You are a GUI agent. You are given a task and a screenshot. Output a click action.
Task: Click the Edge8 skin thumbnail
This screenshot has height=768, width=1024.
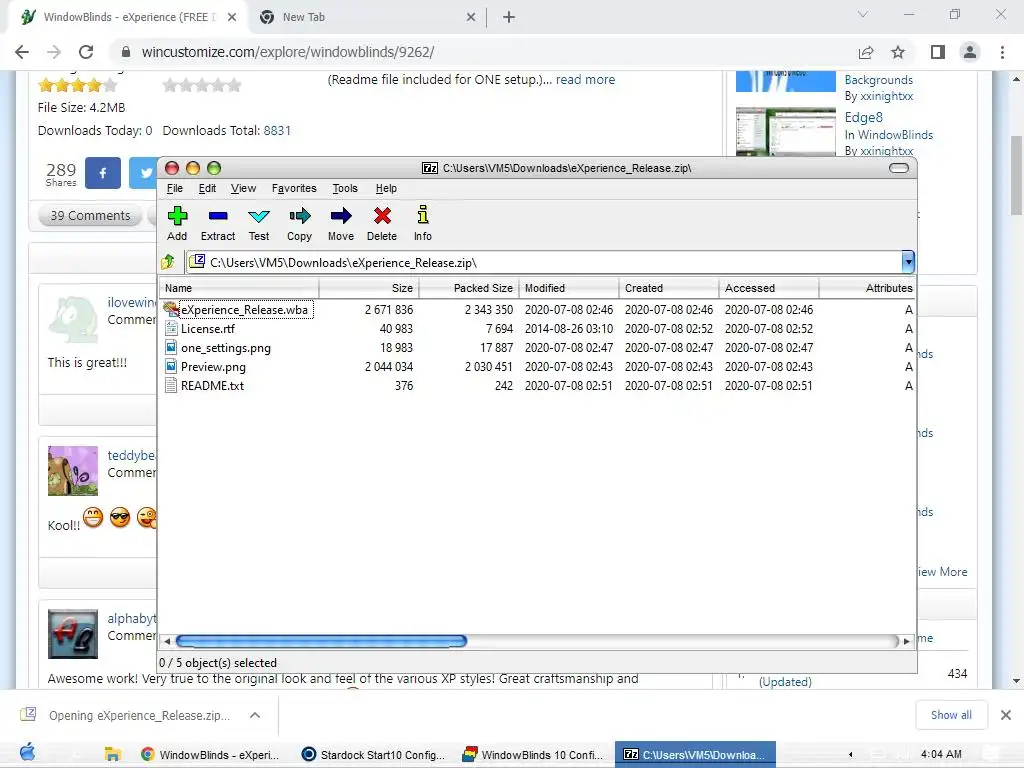coord(786,132)
